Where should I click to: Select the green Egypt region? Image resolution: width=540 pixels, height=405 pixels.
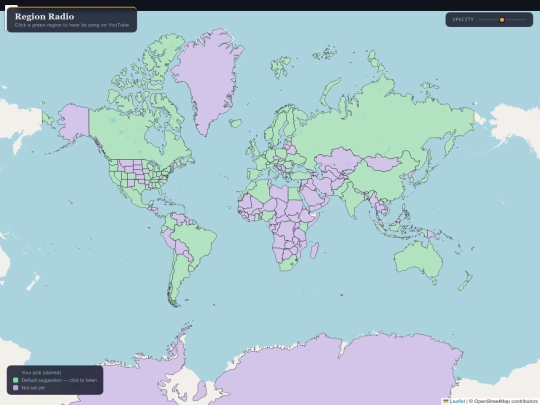click(294, 193)
